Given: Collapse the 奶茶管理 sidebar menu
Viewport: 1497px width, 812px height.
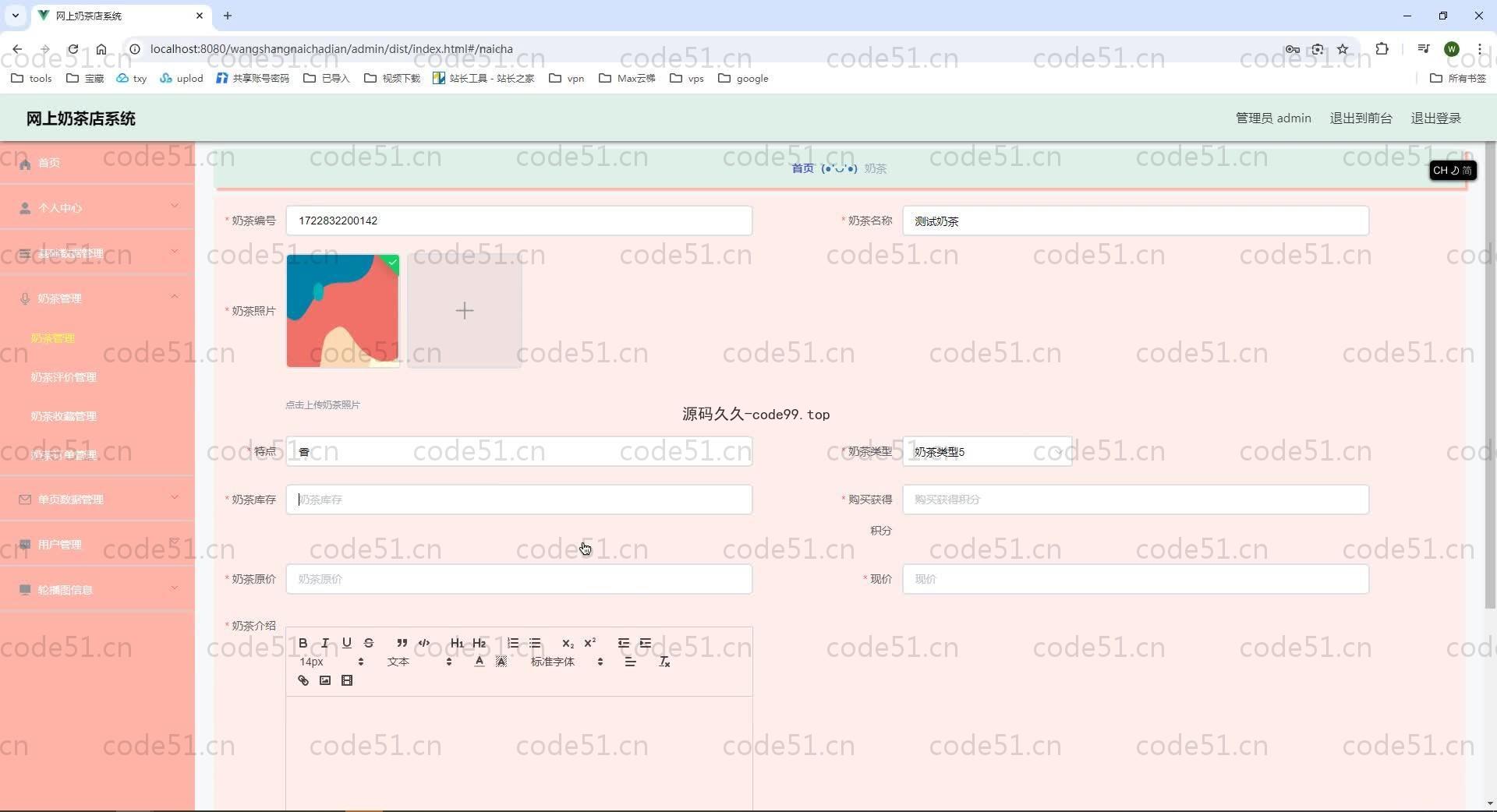Looking at the screenshot, I should [97, 298].
